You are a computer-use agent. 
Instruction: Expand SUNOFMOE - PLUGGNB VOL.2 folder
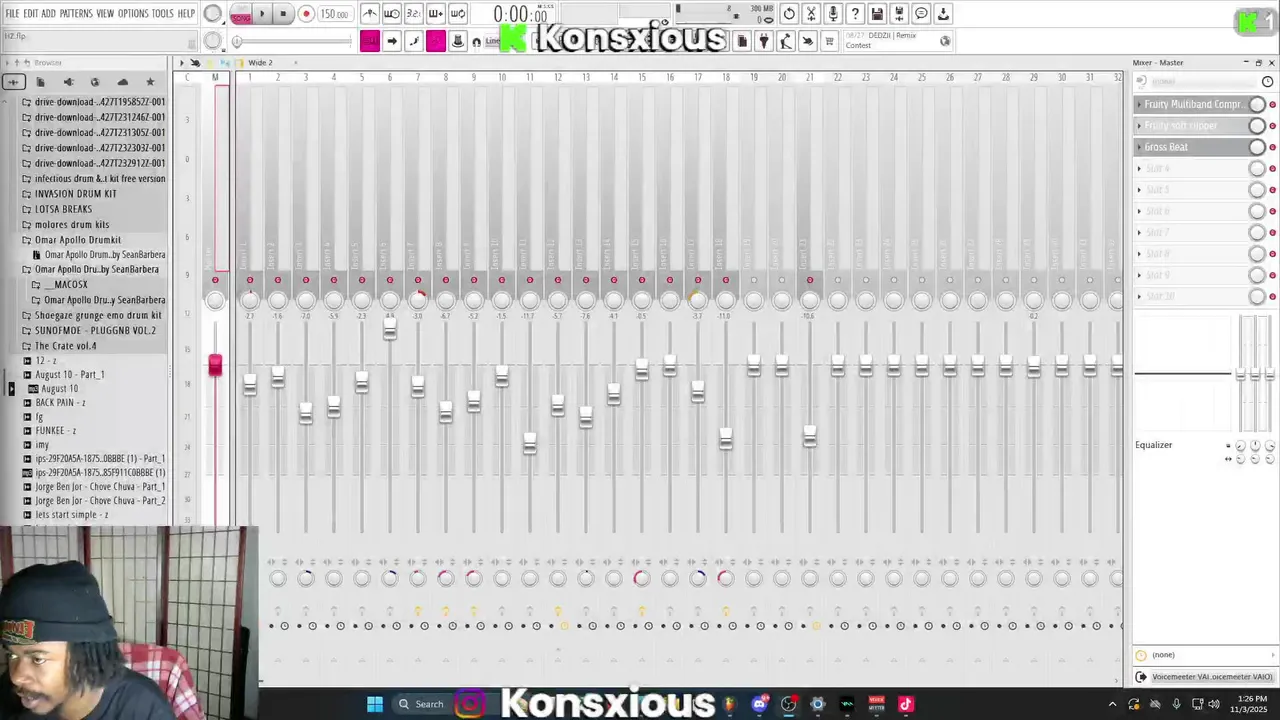pyautogui.click(x=95, y=331)
